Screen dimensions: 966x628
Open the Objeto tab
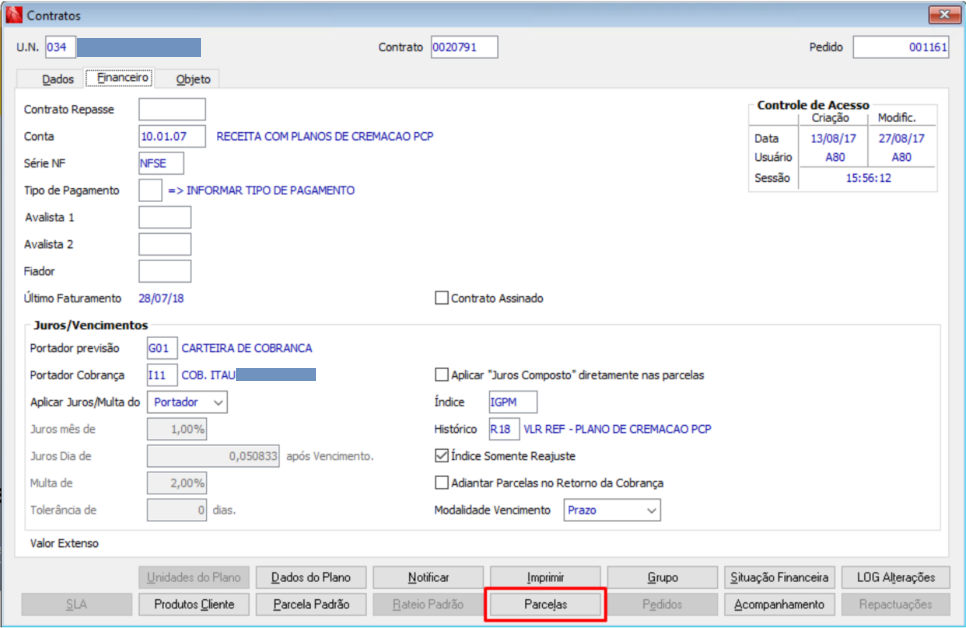pos(193,79)
